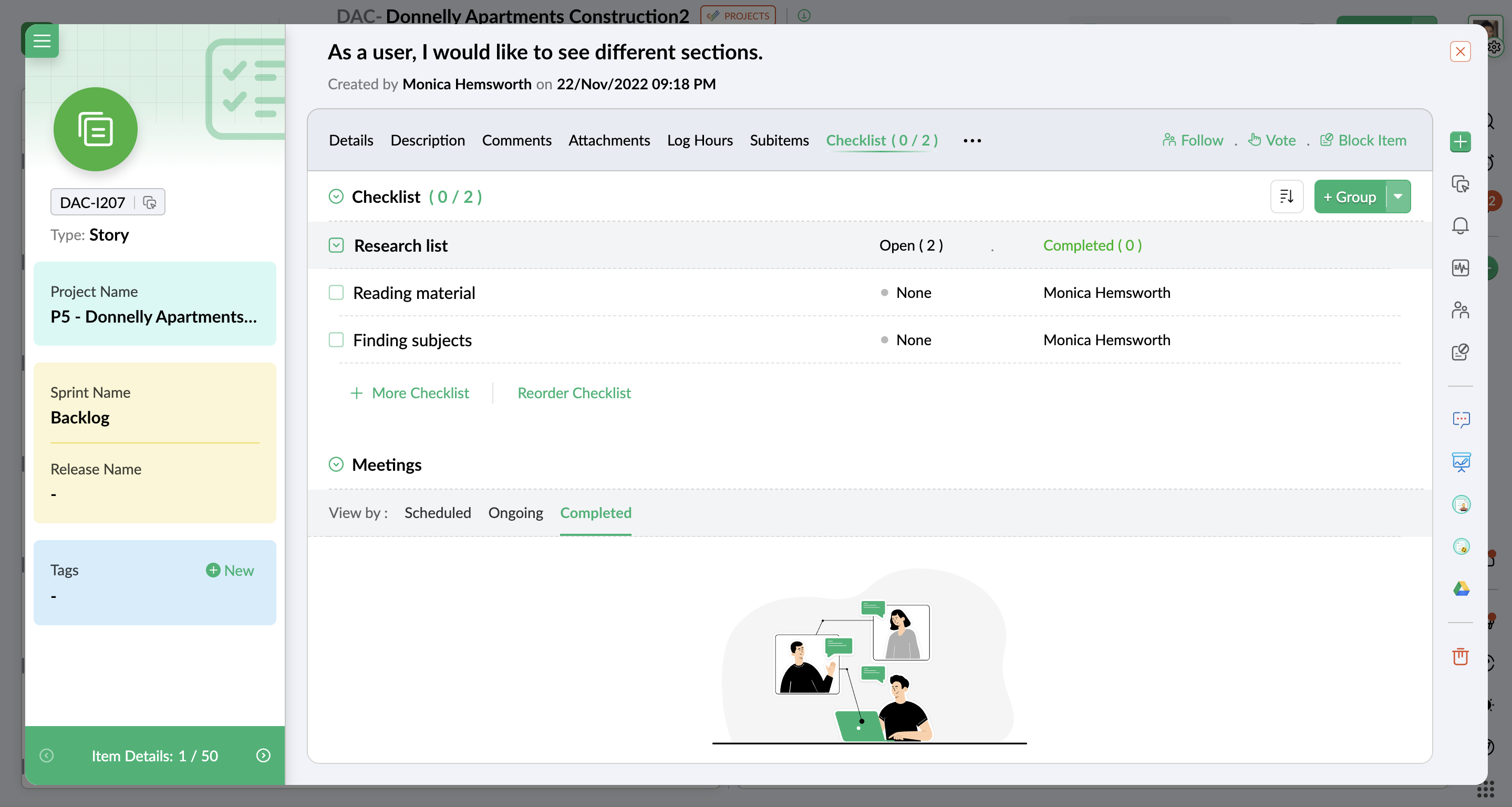Image resolution: width=1512 pixels, height=807 pixels.
Task: Open the reminder bell icon
Action: (x=1460, y=225)
